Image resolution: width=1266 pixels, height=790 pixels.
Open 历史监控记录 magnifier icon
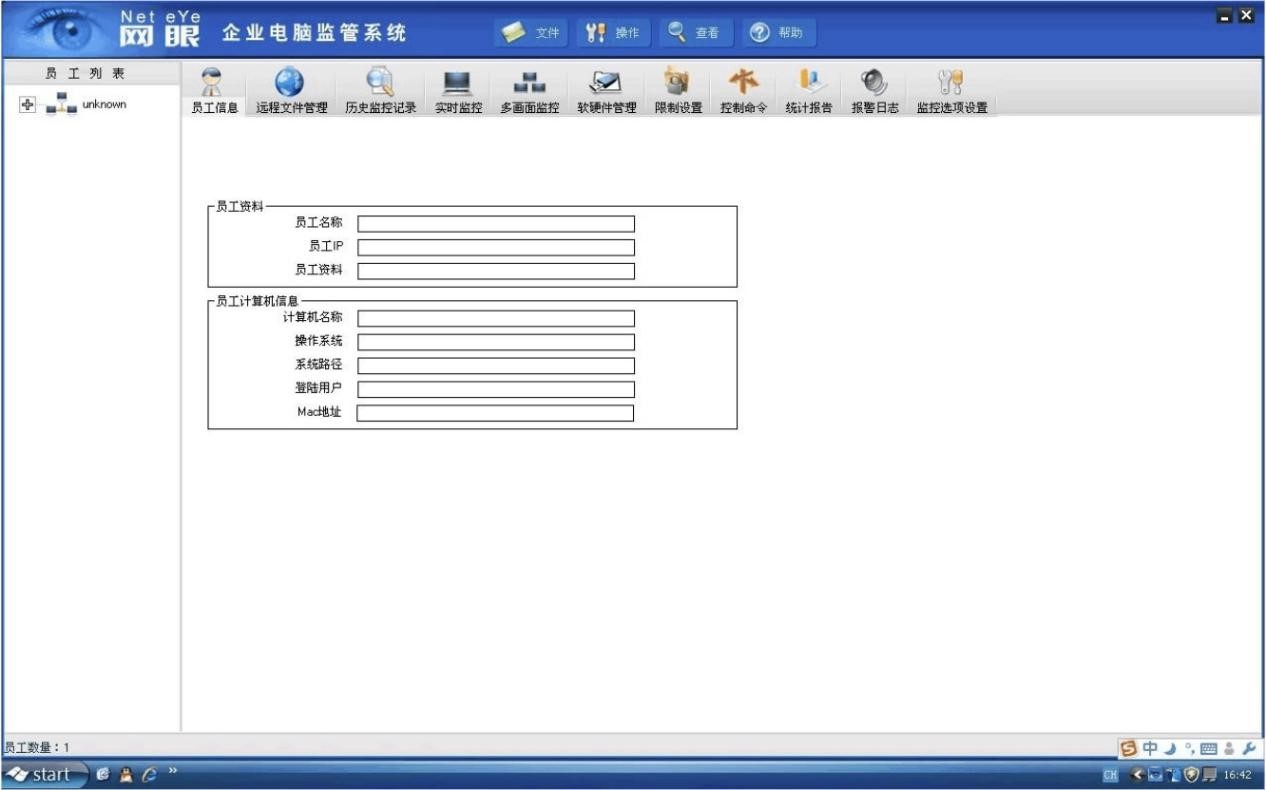point(380,83)
